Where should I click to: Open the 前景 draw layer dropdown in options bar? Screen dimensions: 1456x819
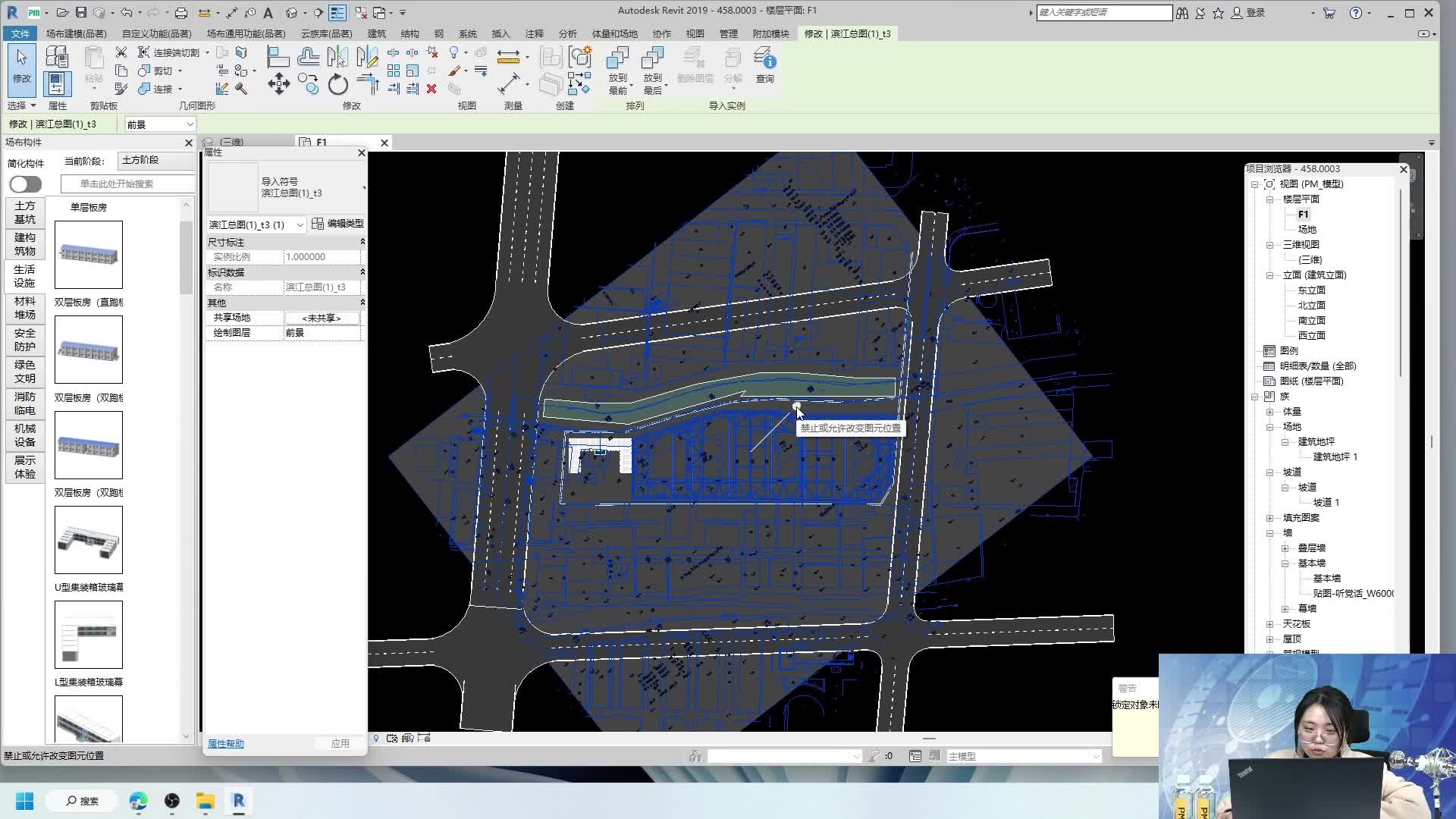tap(160, 124)
